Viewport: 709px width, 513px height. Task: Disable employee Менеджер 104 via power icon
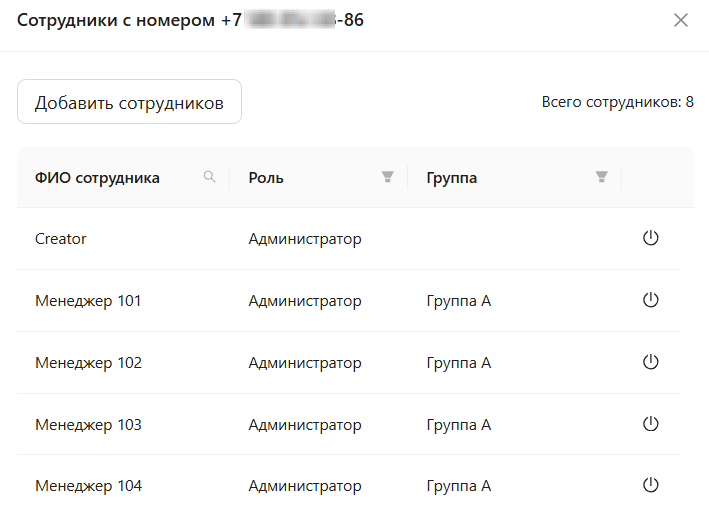click(x=650, y=486)
